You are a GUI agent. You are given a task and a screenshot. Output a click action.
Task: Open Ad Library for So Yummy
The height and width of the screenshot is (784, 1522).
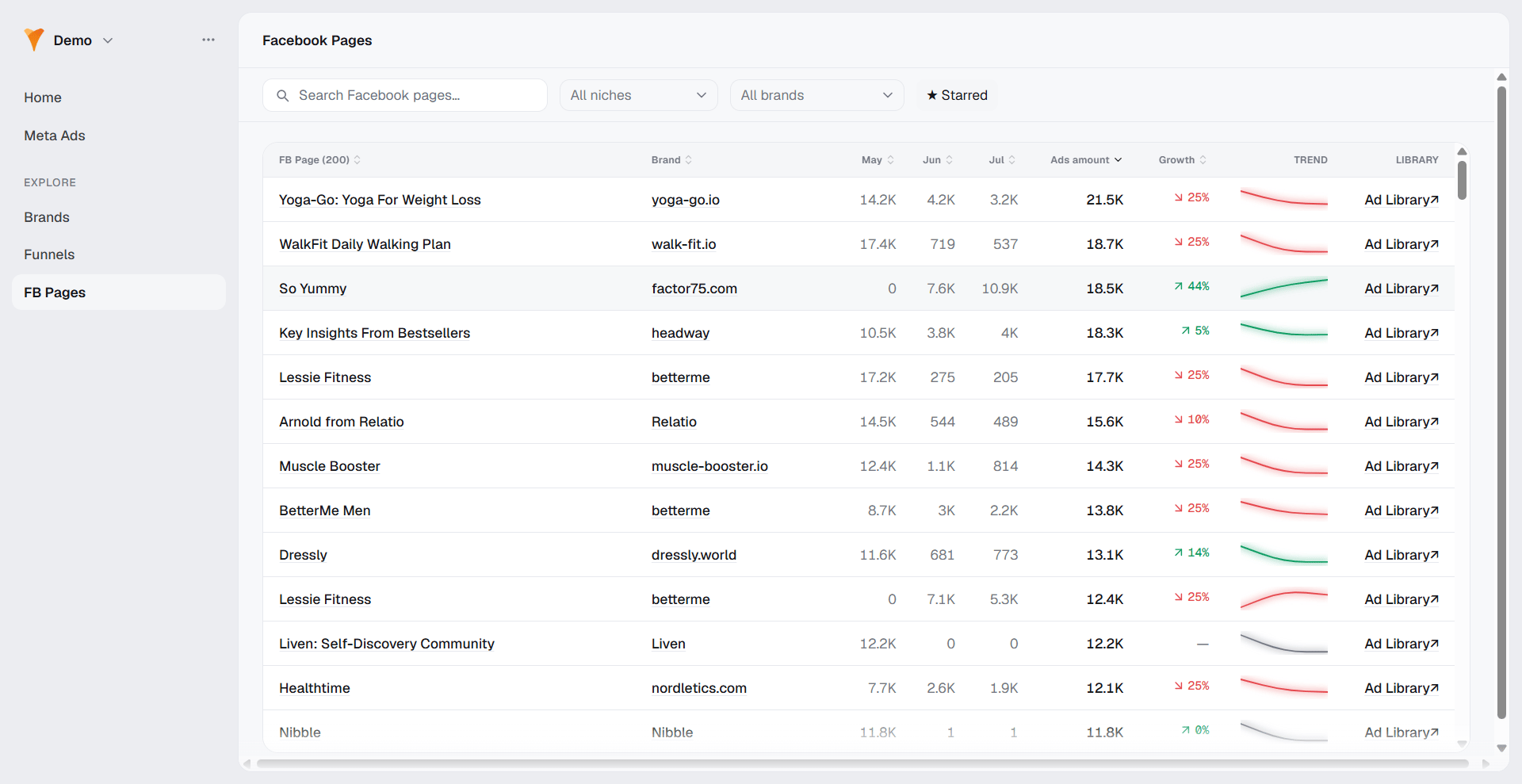[1402, 289]
